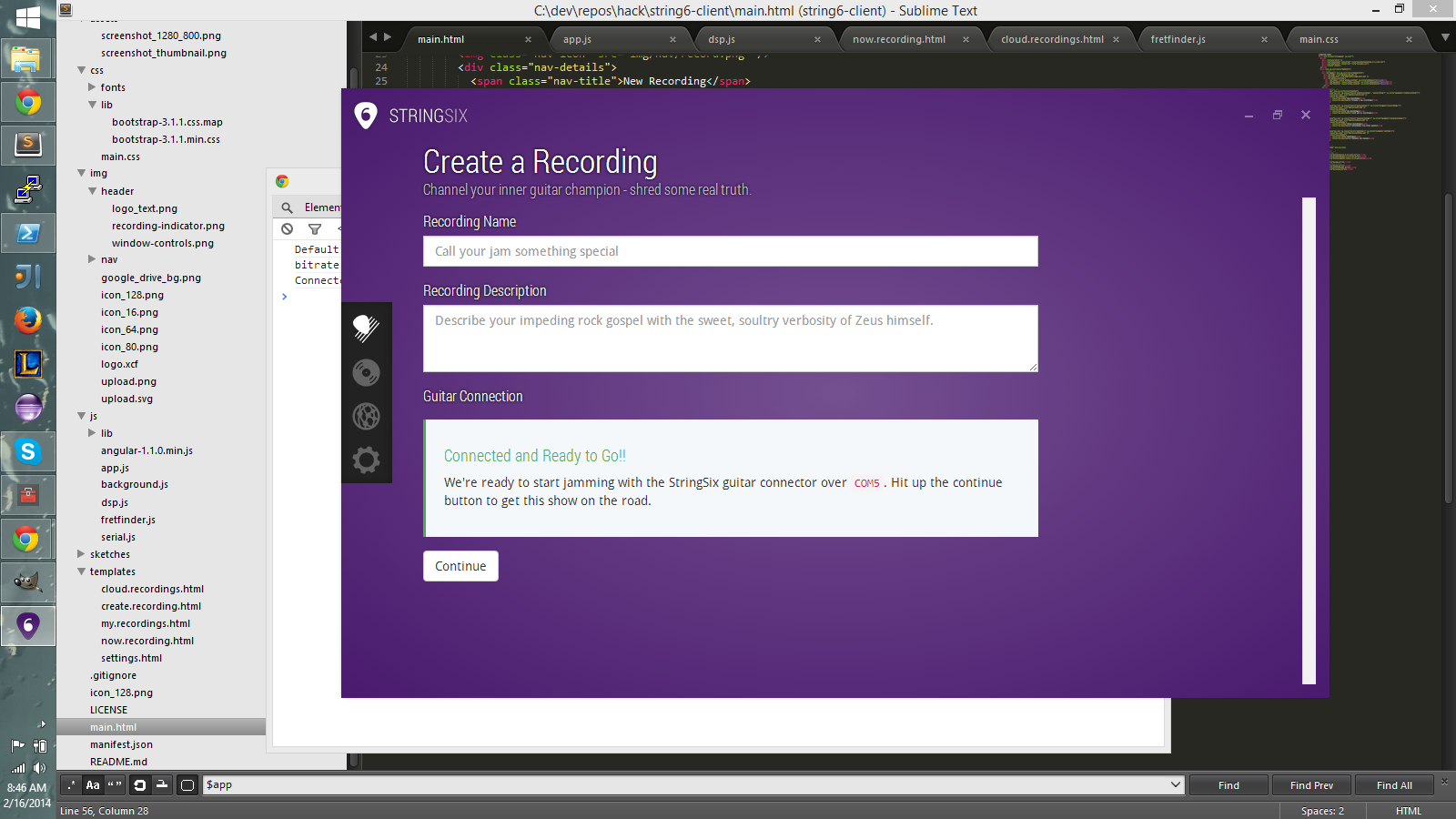Open the find history dropdown
The width and height of the screenshot is (1456, 819).
click(x=1175, y=784)
